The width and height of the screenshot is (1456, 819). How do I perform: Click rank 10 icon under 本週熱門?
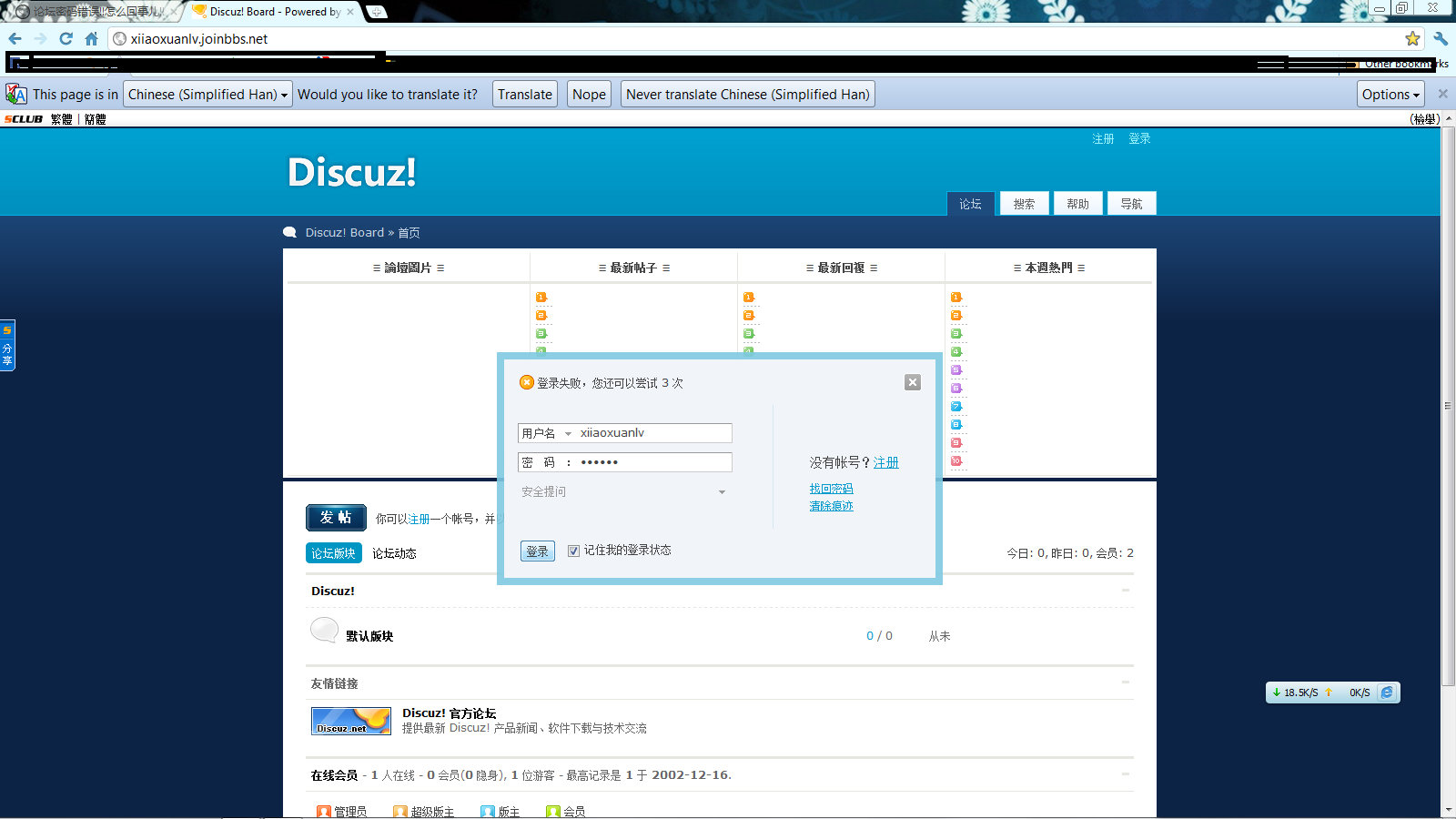pyautogui.click(x=956, y=461)
